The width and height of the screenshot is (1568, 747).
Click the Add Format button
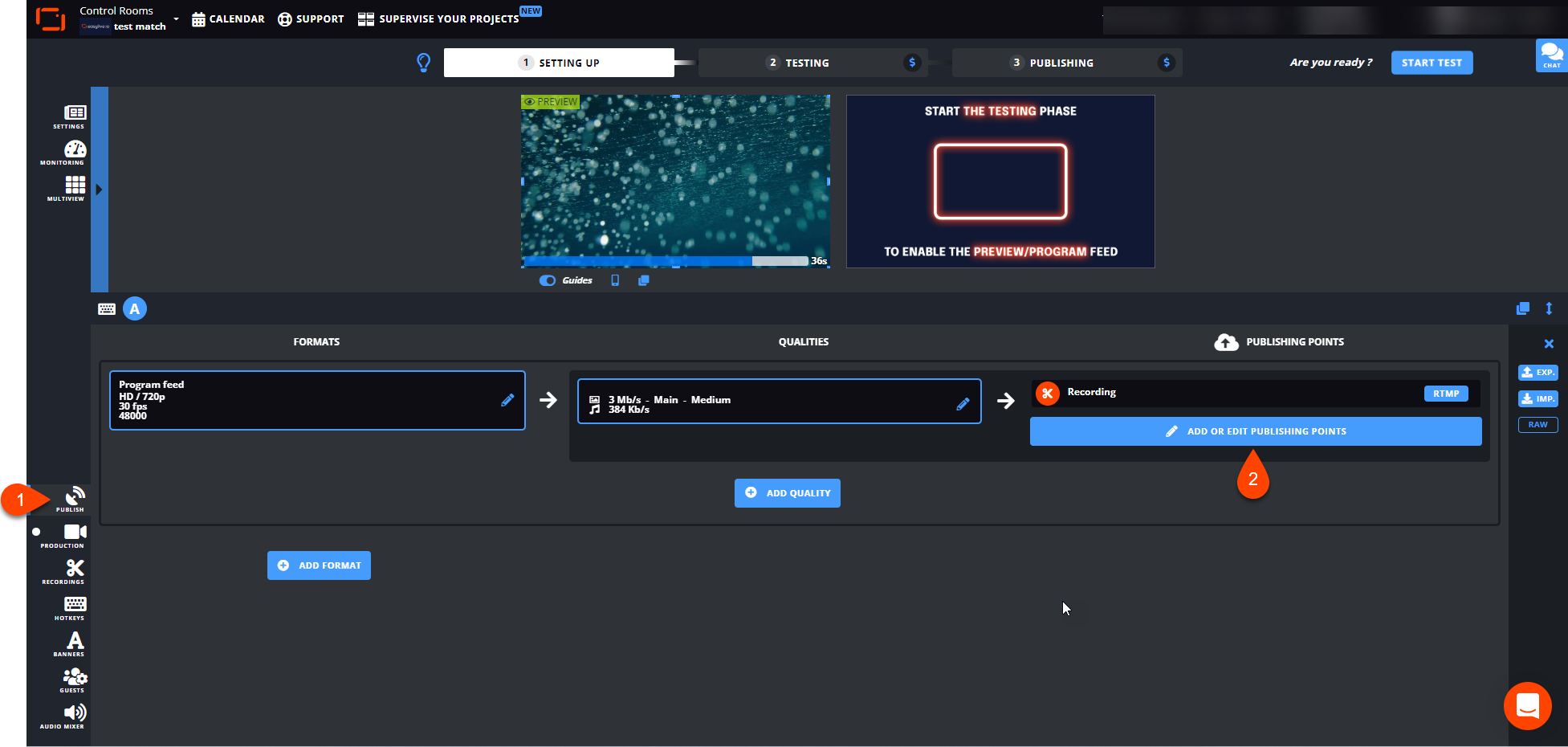pyautogui.click(x=319, y=565)
